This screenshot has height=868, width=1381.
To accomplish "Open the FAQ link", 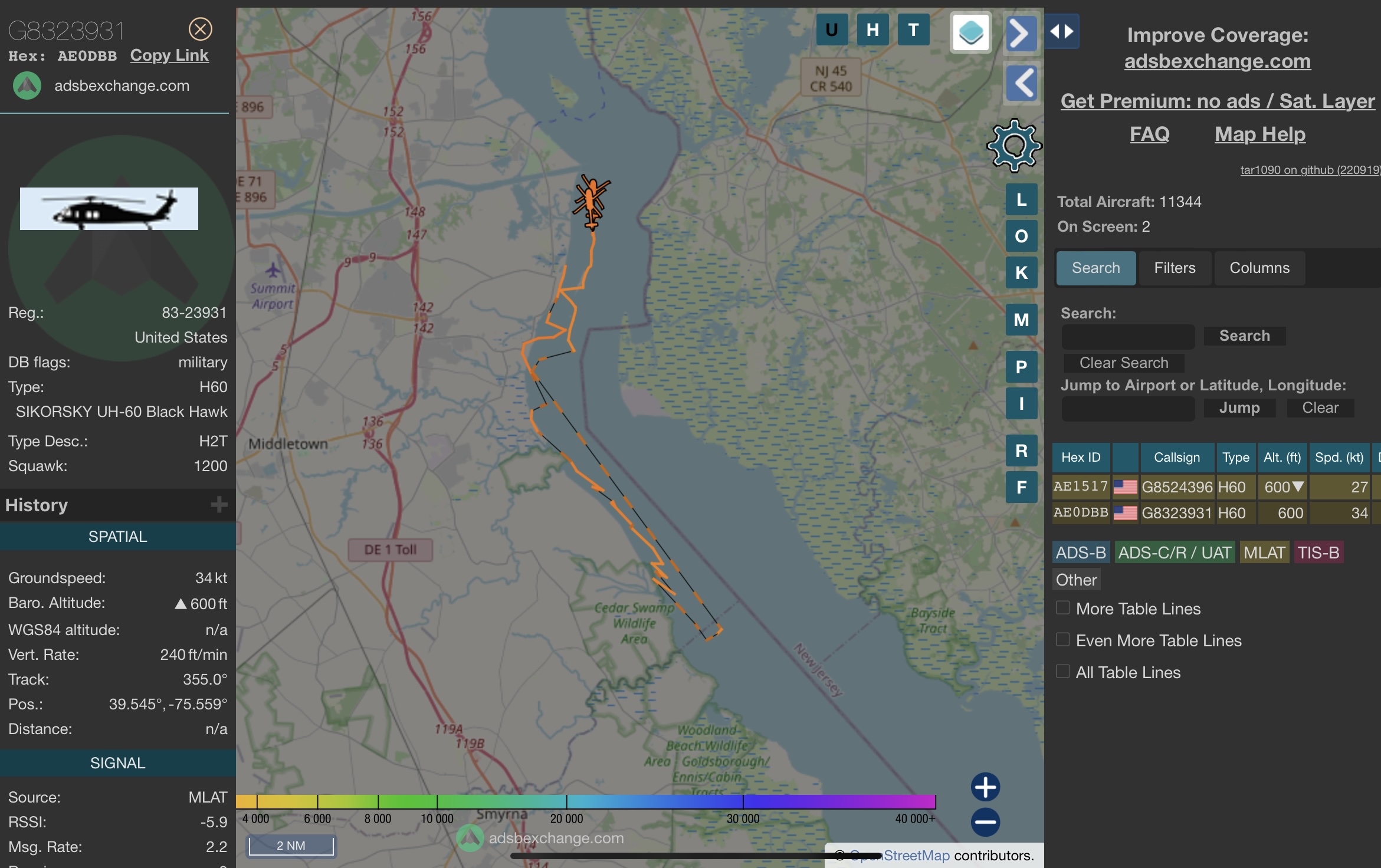I will (x=1149, y=134).
